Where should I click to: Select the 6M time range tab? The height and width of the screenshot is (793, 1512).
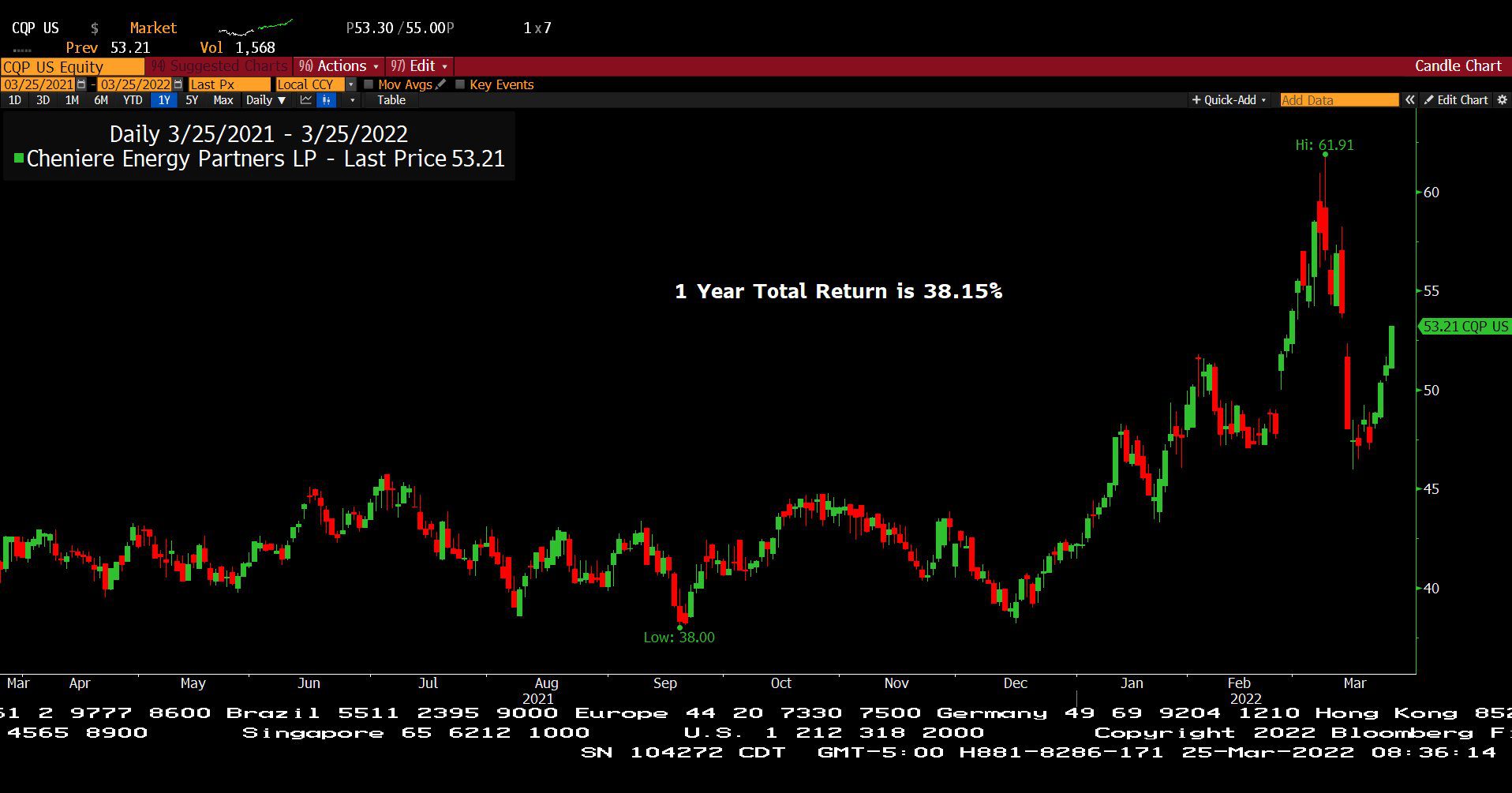click(x=101, y=100)
